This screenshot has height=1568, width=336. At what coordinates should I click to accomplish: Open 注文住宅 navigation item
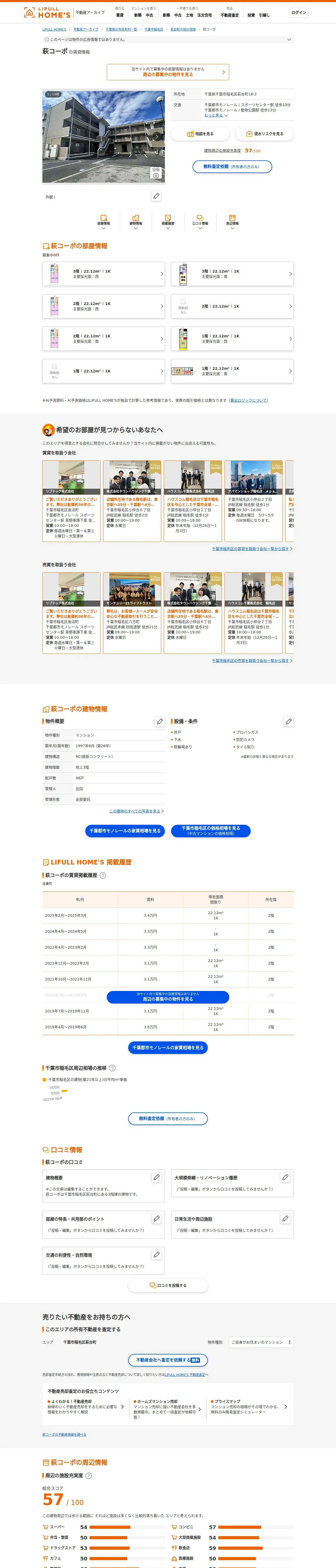coord(204,15)
